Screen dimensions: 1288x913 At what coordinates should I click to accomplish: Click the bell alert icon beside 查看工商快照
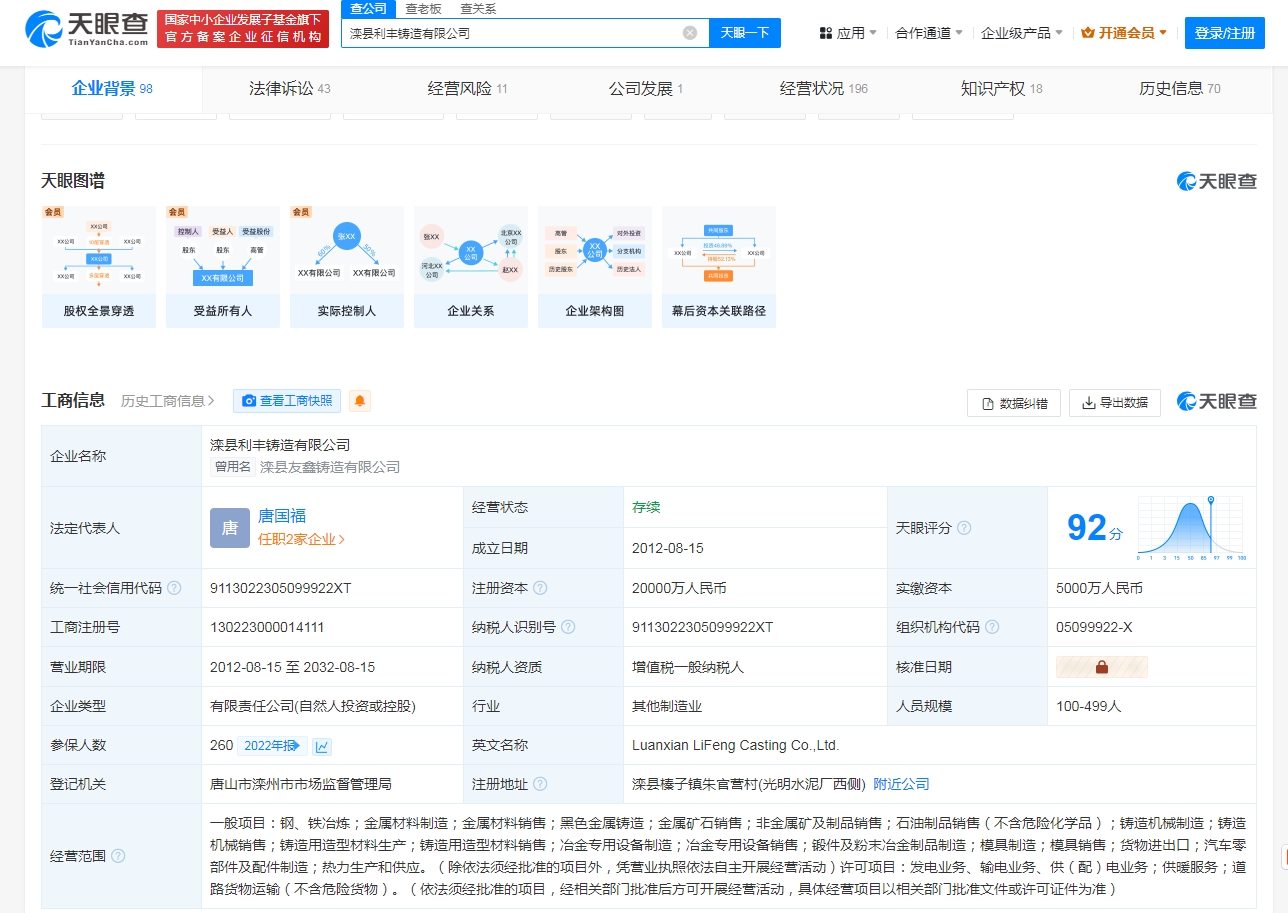point(360,401)
